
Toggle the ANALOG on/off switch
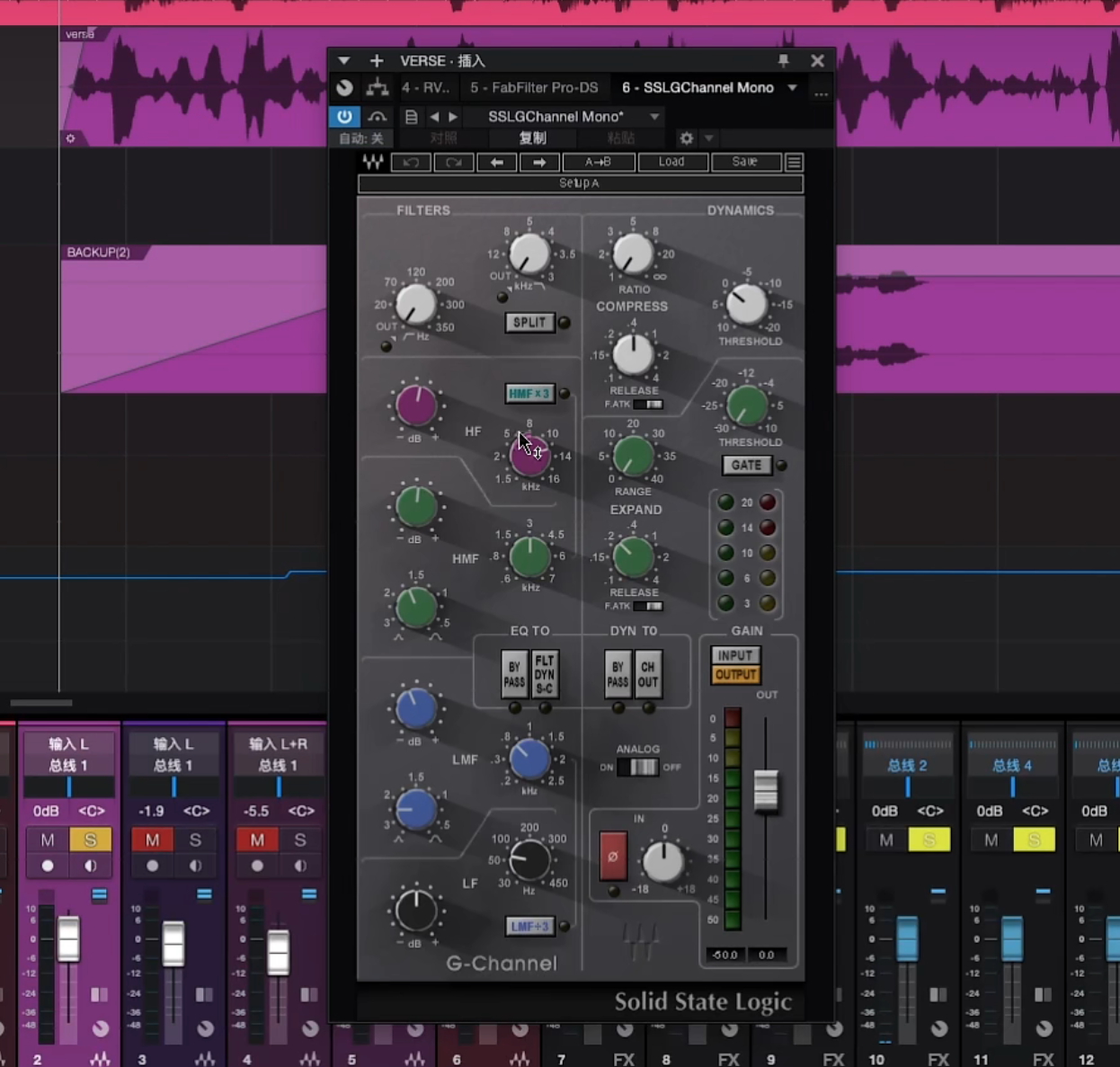pyautogui.click(x=643, y=767)
